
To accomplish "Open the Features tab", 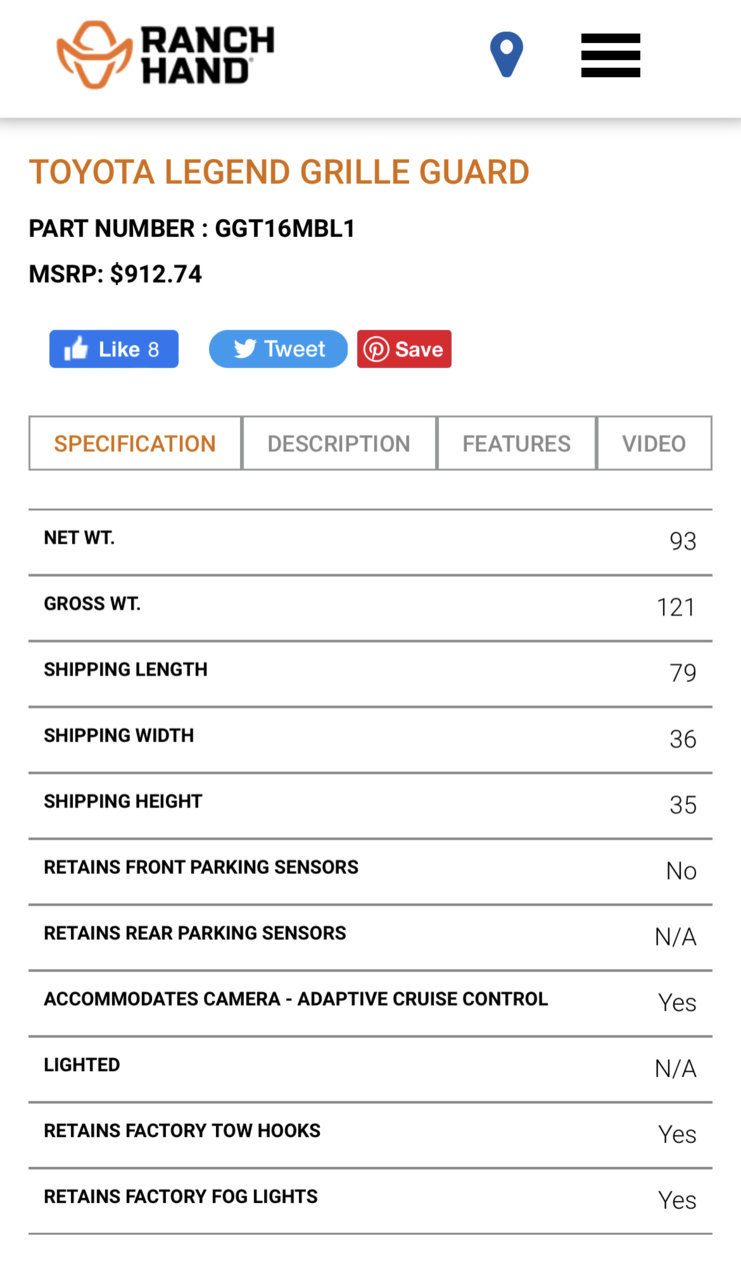I will click(516, 443).
